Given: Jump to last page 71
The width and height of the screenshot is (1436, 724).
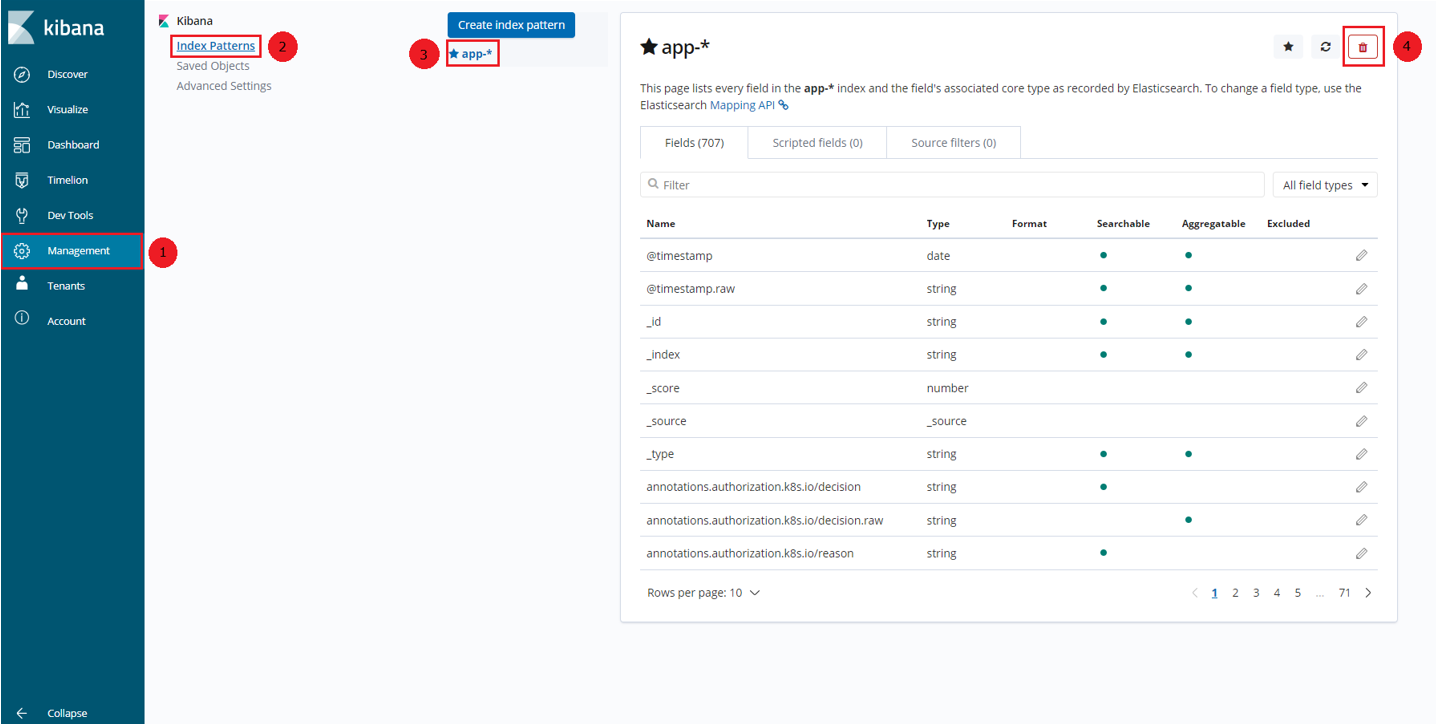Looking at the screenshot, I should coord(1345,593).
